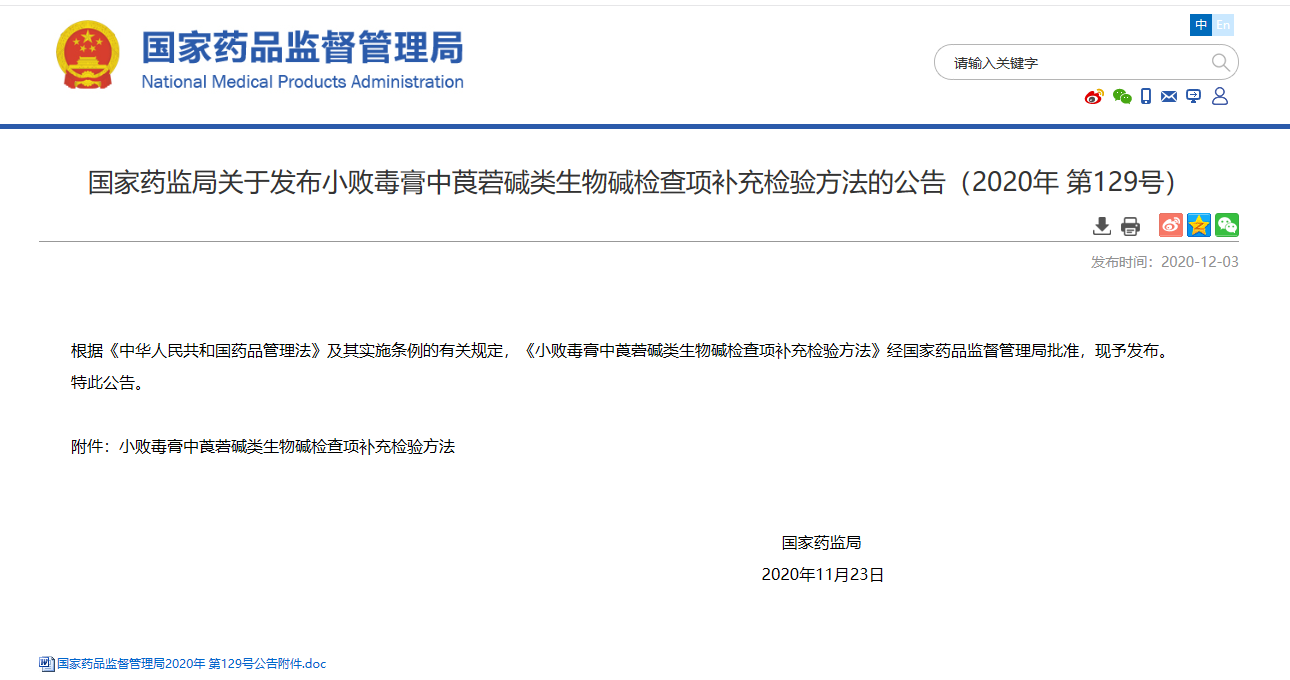Share article to WeChat

click(x=1227, y=225)
